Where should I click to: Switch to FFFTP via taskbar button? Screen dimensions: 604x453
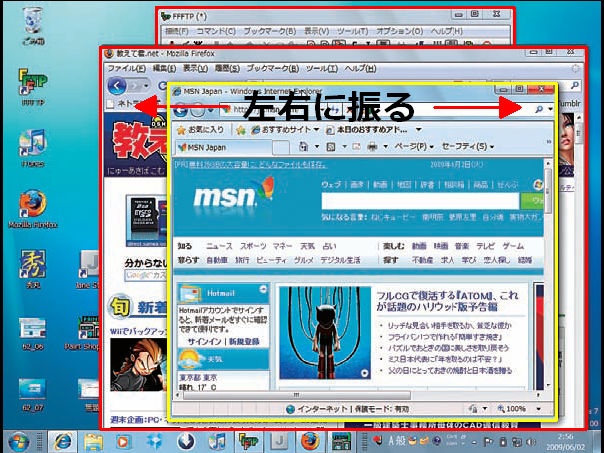(248, 441)
